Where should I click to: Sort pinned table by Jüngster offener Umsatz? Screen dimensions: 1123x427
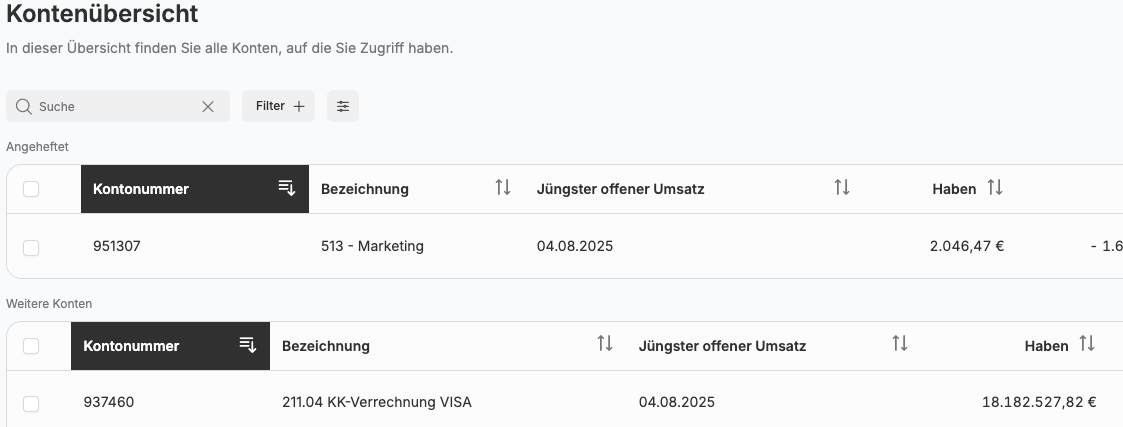[842, 188]
